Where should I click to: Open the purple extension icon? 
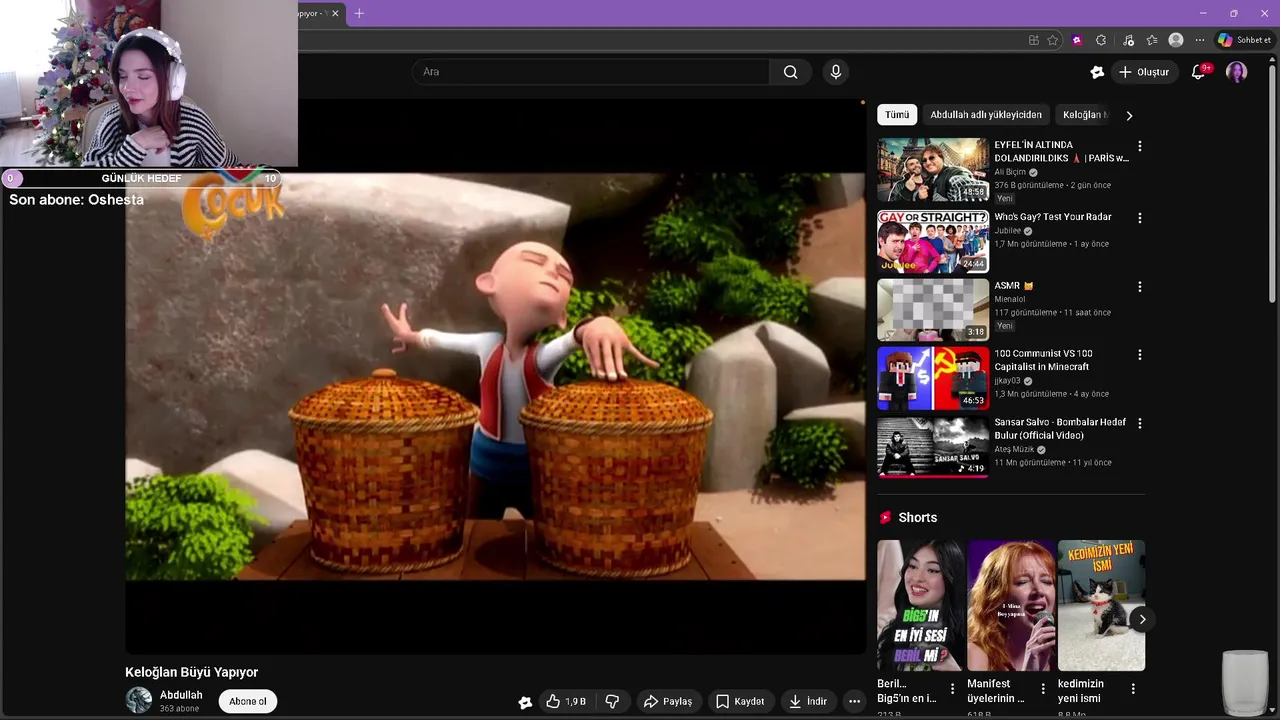[1077, 40]
